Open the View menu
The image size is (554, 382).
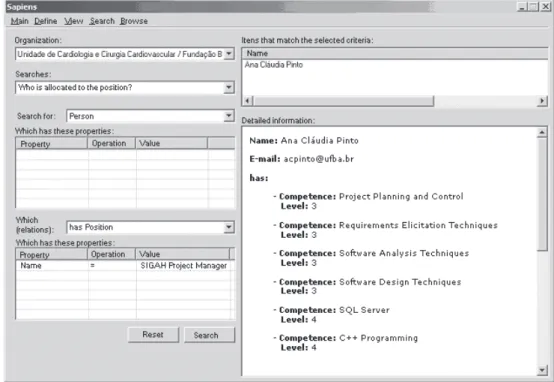pos(73,21)
